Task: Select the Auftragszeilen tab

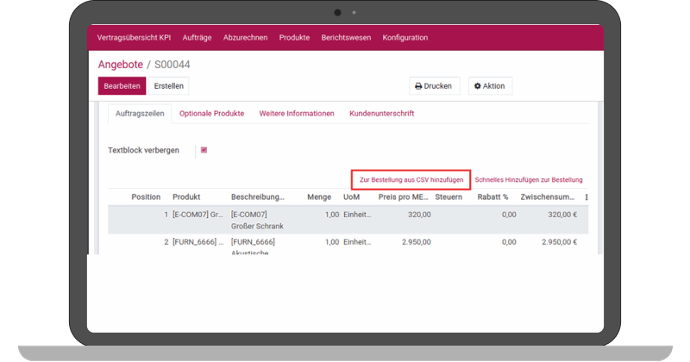Action: click(139, 113)
